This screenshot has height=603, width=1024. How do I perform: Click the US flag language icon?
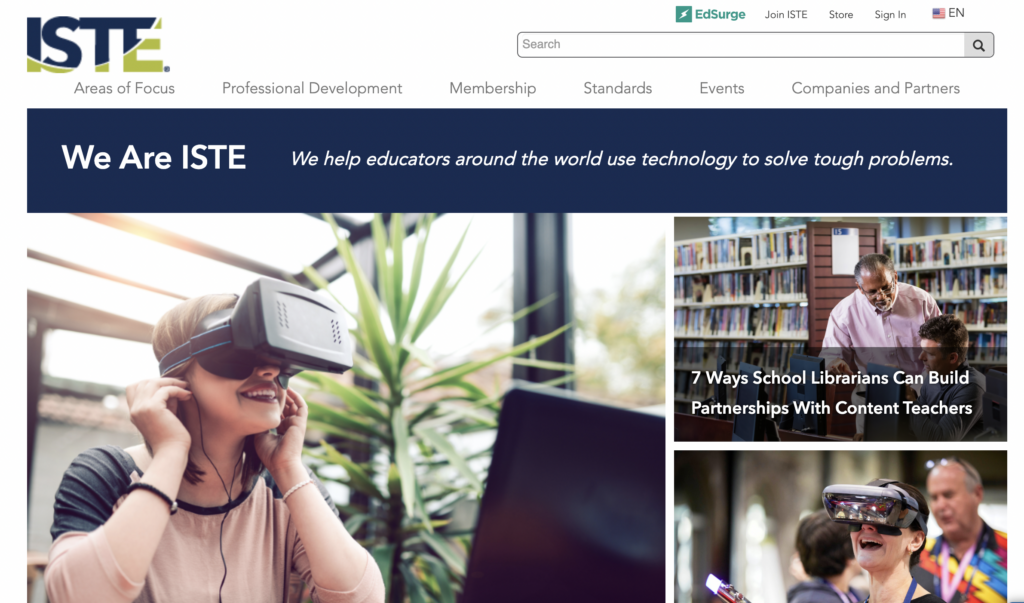click(x=938, y=13)
